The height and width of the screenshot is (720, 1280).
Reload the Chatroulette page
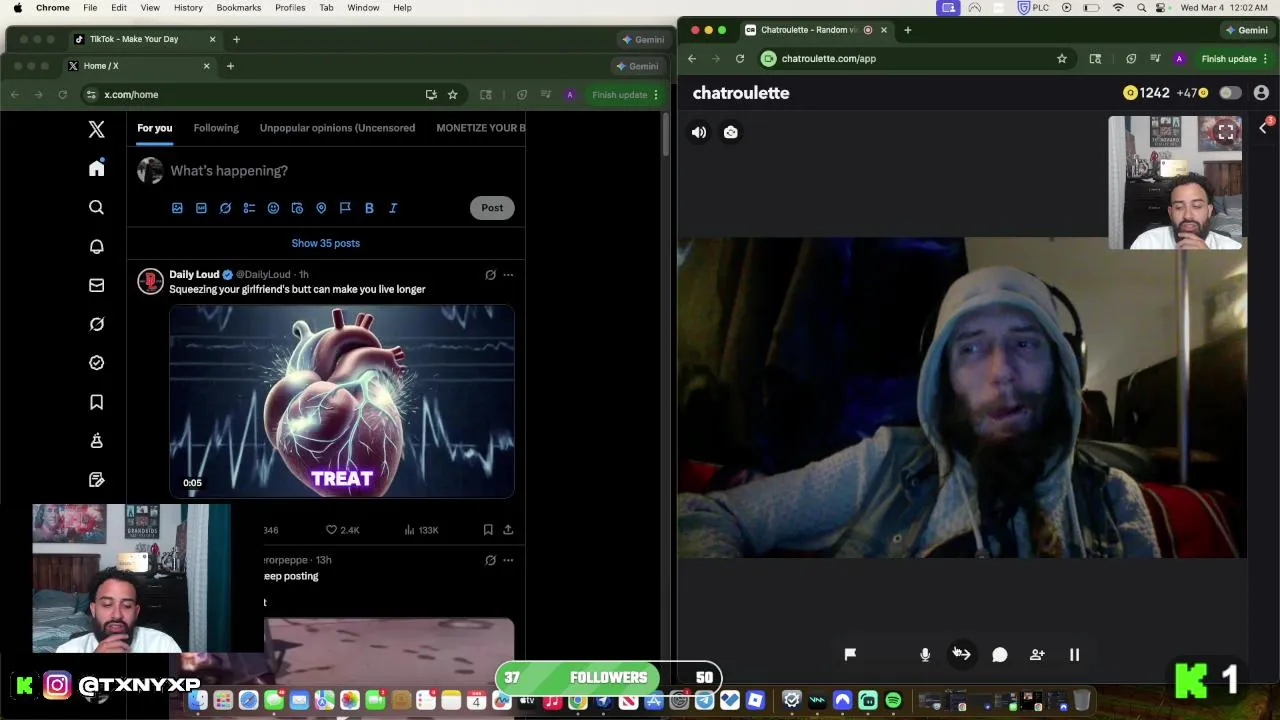[740, 59]
